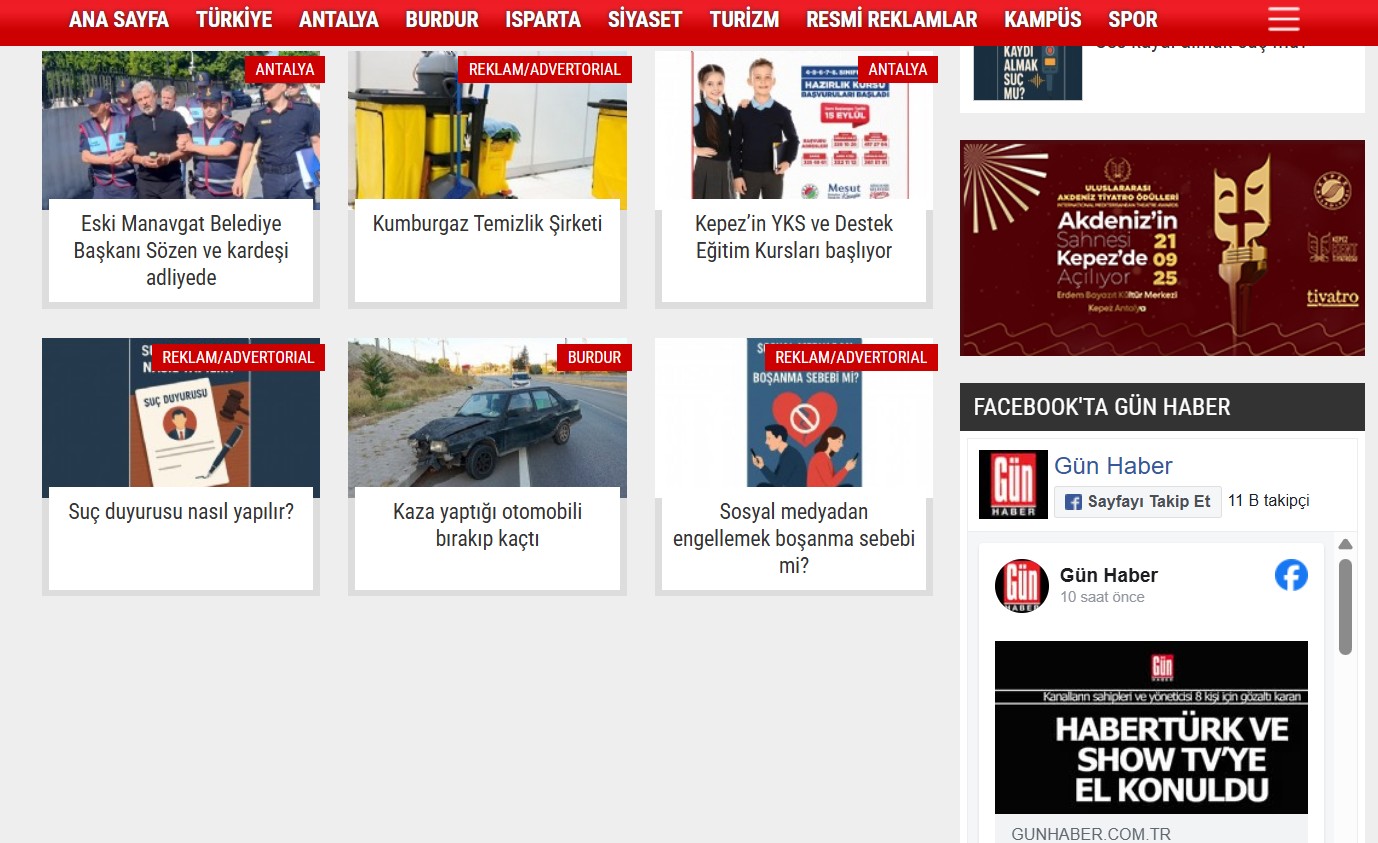
Task: Click the round Gün Haber post avatar
Action: coord(1021,586)
